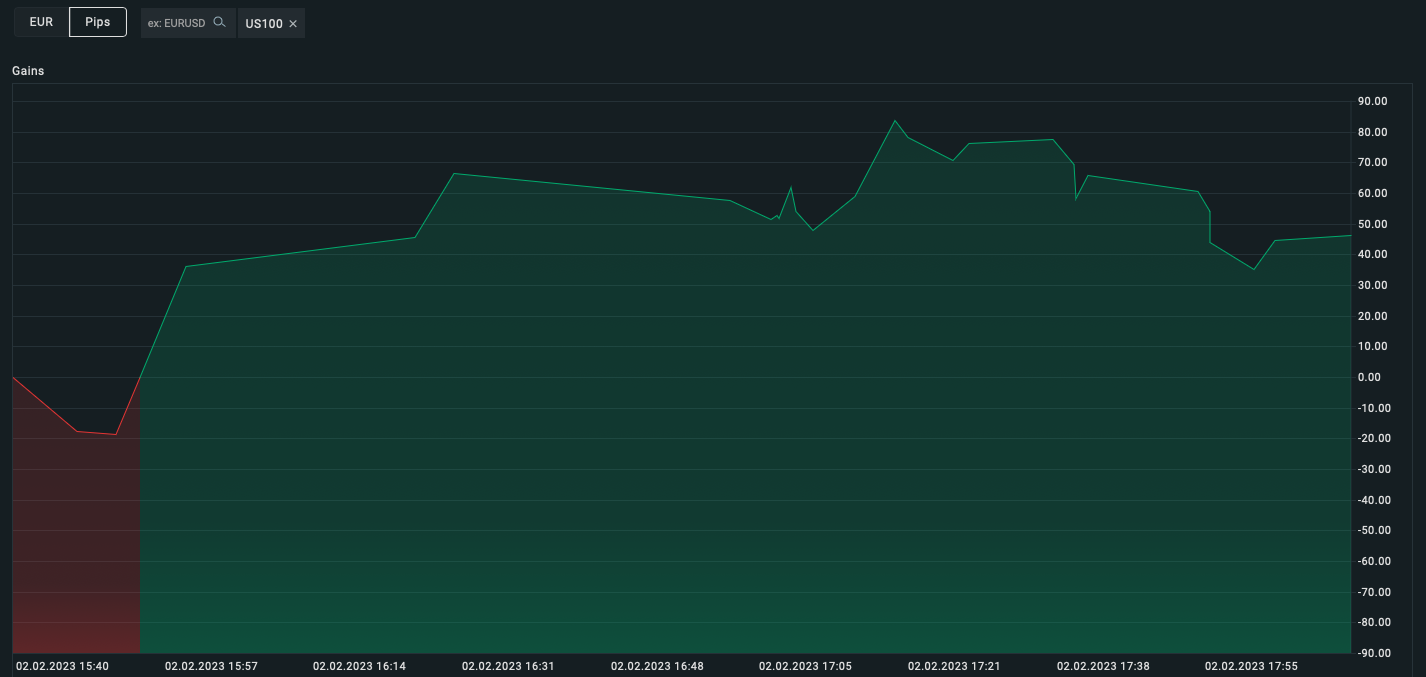Focus the symbol search field (ex: EURUSD)
This screenshot has width=1426, height=677.
pos(187,23)
